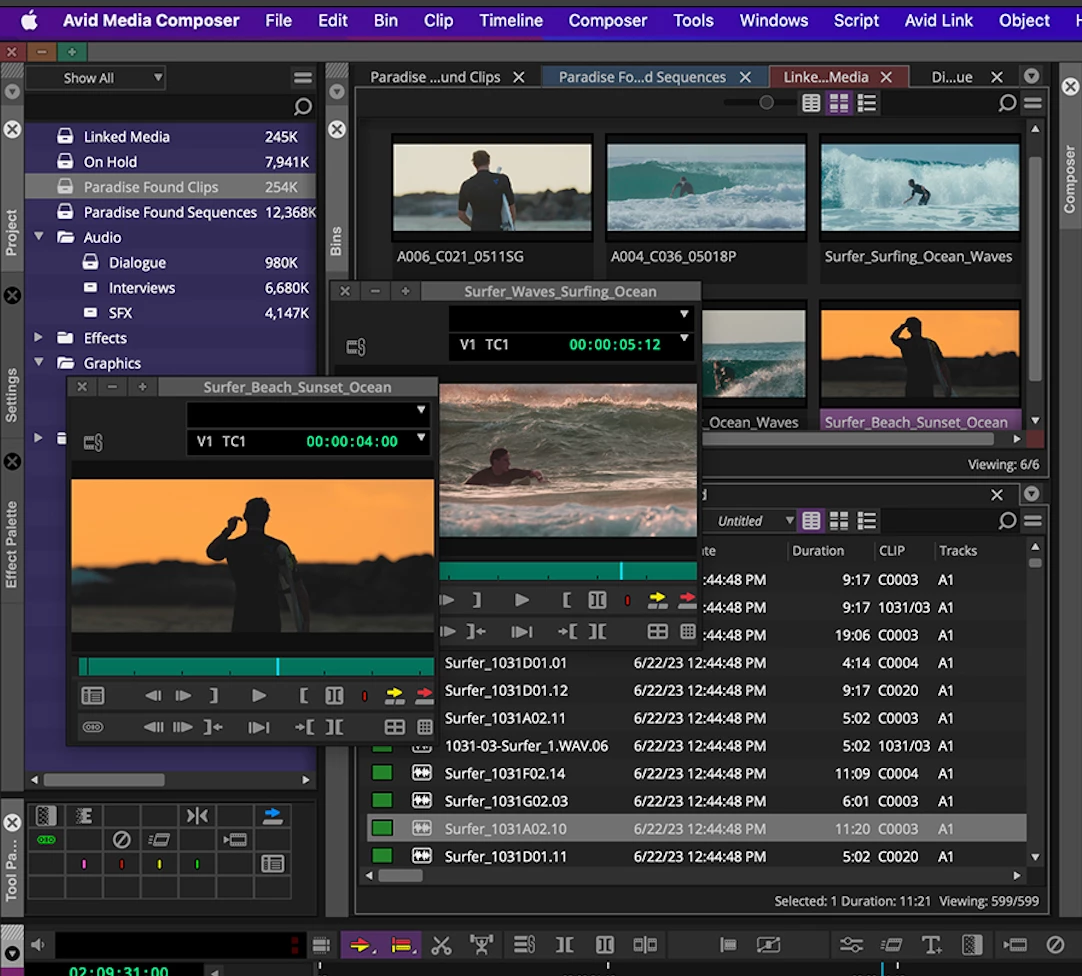Click position bar in Surfer_Beach_Sunset_Ocean monitor
The height and width of the screenshot is (976, 1082).
pyautogui.click(x=256, y=666)
